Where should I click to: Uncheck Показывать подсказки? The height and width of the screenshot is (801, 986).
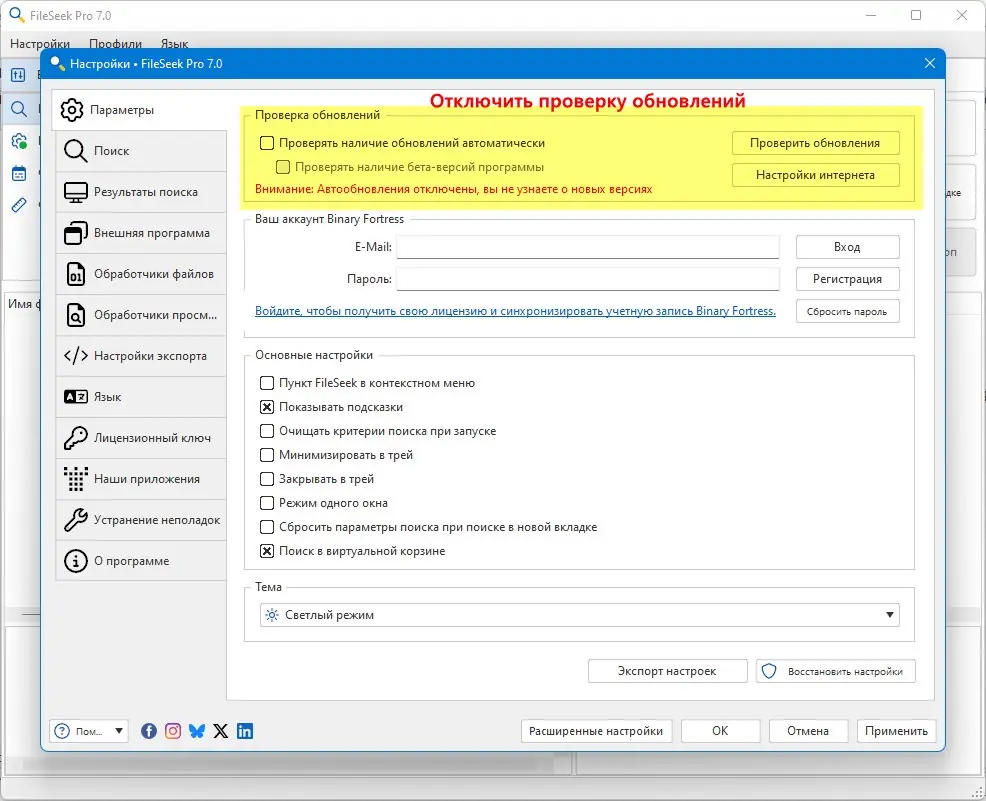click(267, 407)
